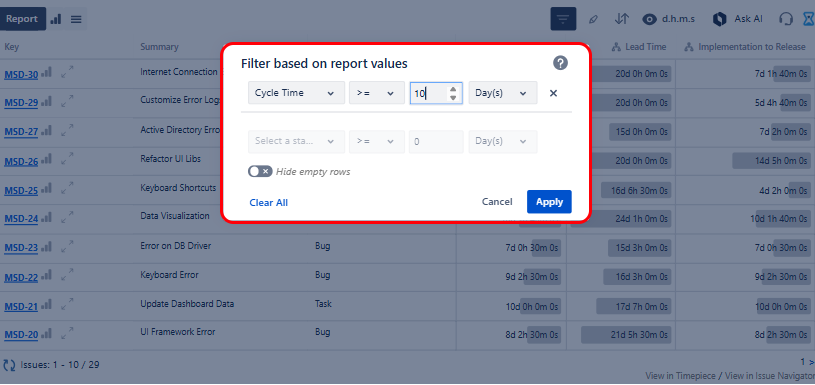Open issue MSD-20 link
815x385 pixels.
click(21, 335)
